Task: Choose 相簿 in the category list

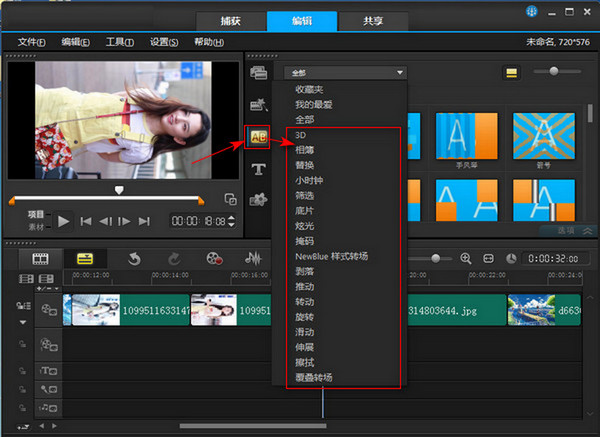Action: [x=305, y=150]
